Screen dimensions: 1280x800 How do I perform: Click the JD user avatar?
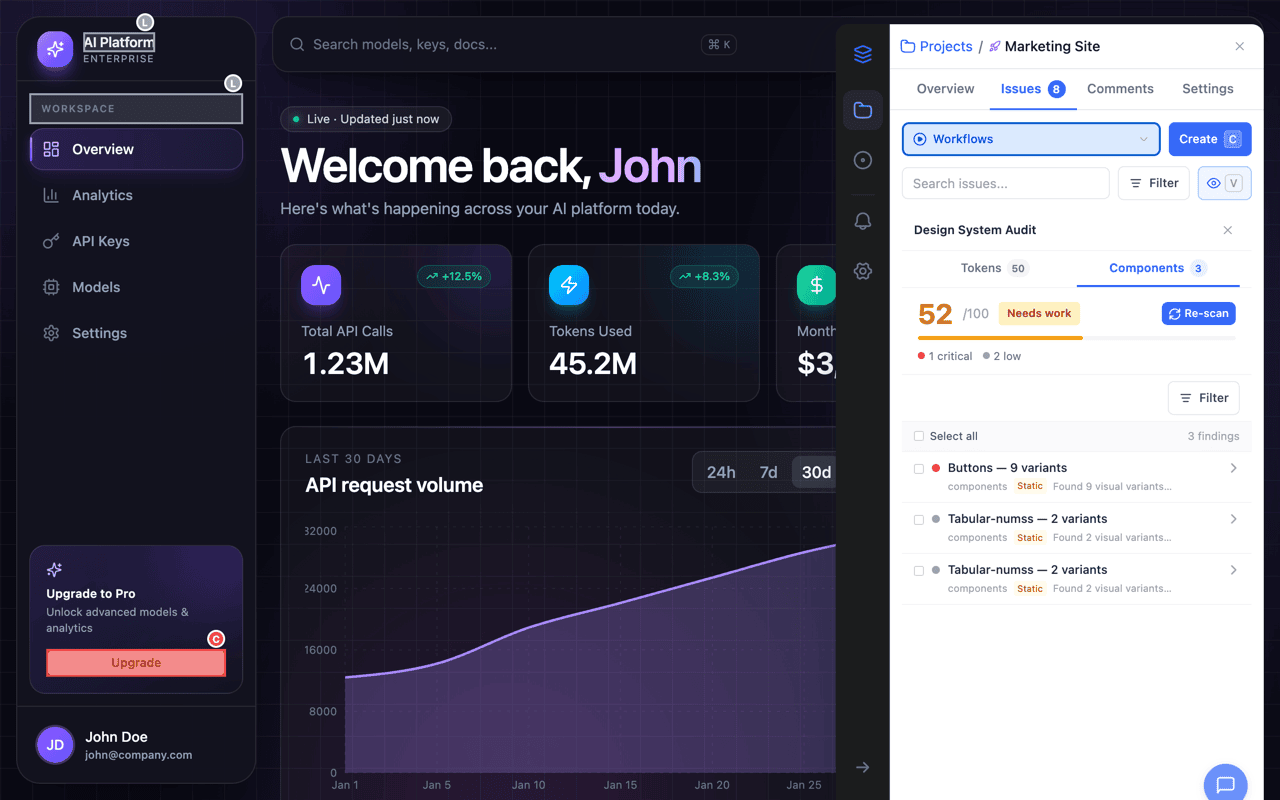tap(55, 745)
